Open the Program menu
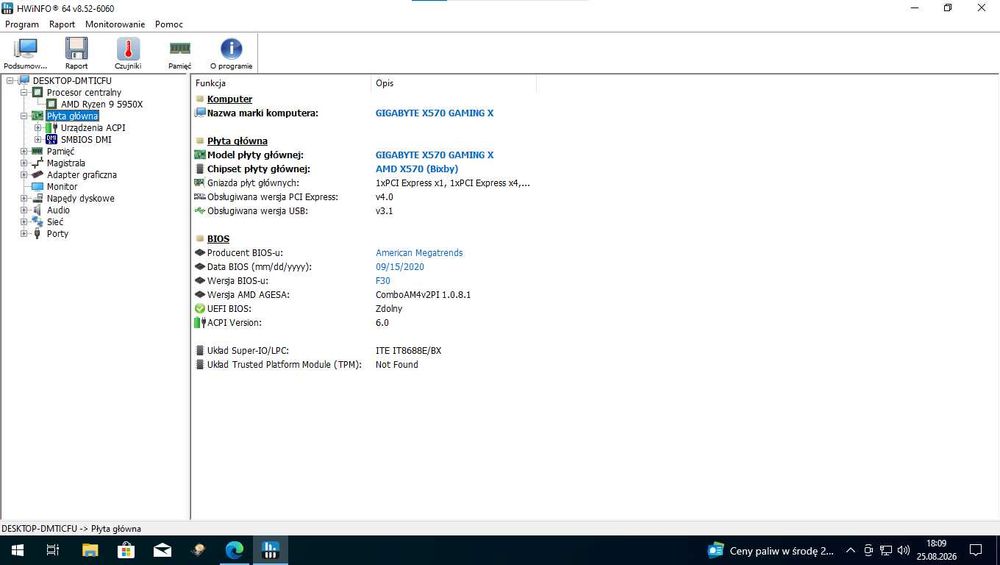 [x=22, y=24]
